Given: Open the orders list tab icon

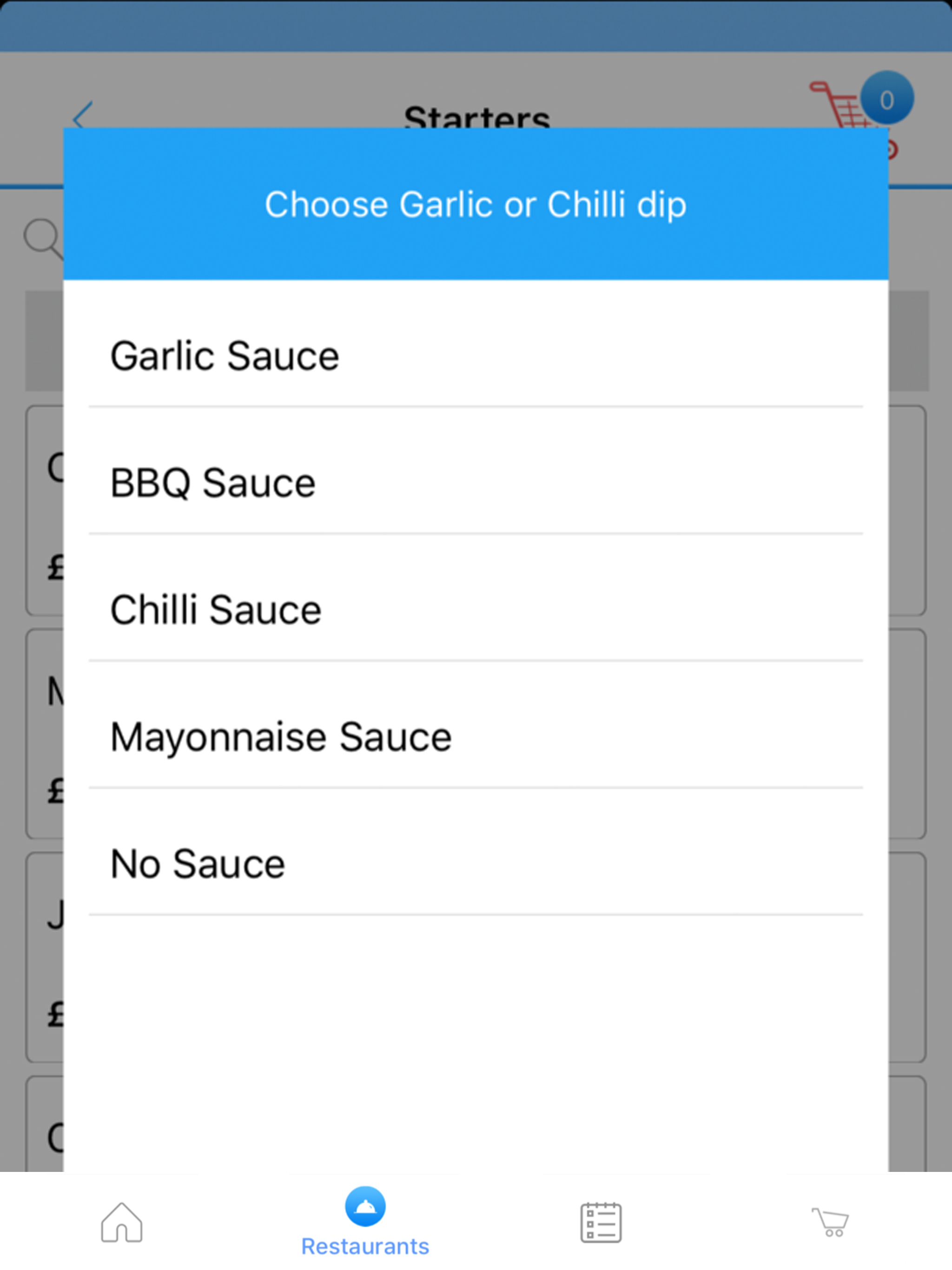Looking at the screenshot, I should click(601, 1222).
